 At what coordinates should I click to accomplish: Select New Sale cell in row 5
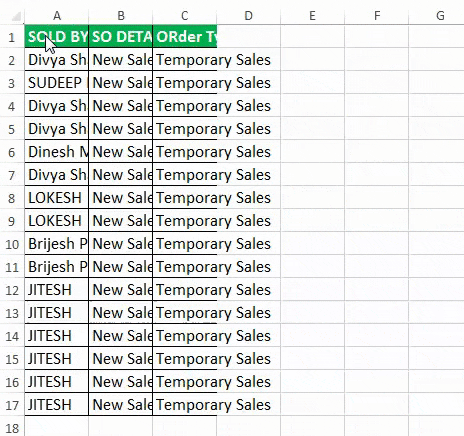point(121,129)
